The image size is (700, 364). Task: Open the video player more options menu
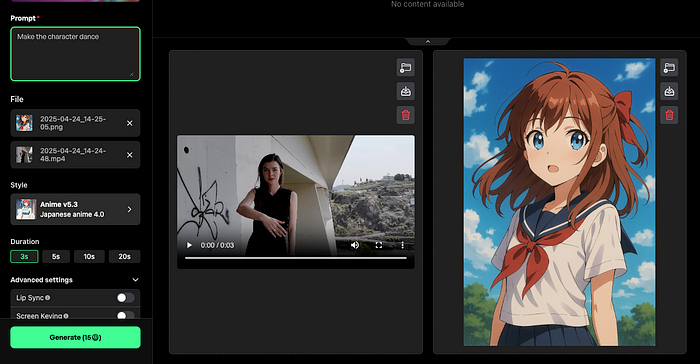[402, 245]
